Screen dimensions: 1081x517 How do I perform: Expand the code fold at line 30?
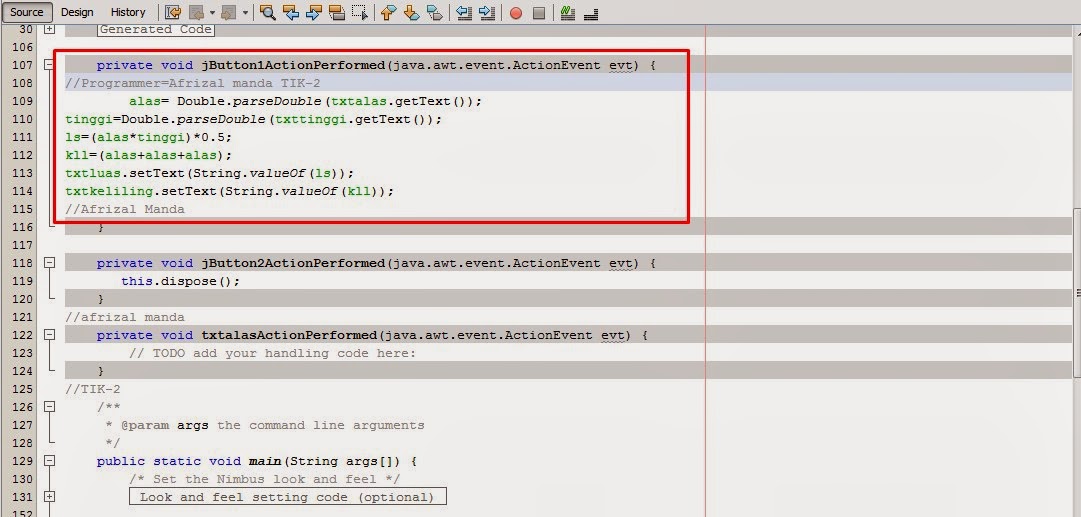point(49,30)
